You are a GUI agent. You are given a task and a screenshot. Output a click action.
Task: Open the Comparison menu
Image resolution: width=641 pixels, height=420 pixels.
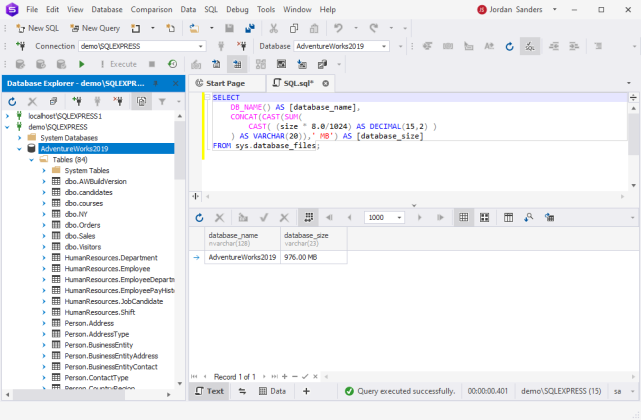(150, 9)
